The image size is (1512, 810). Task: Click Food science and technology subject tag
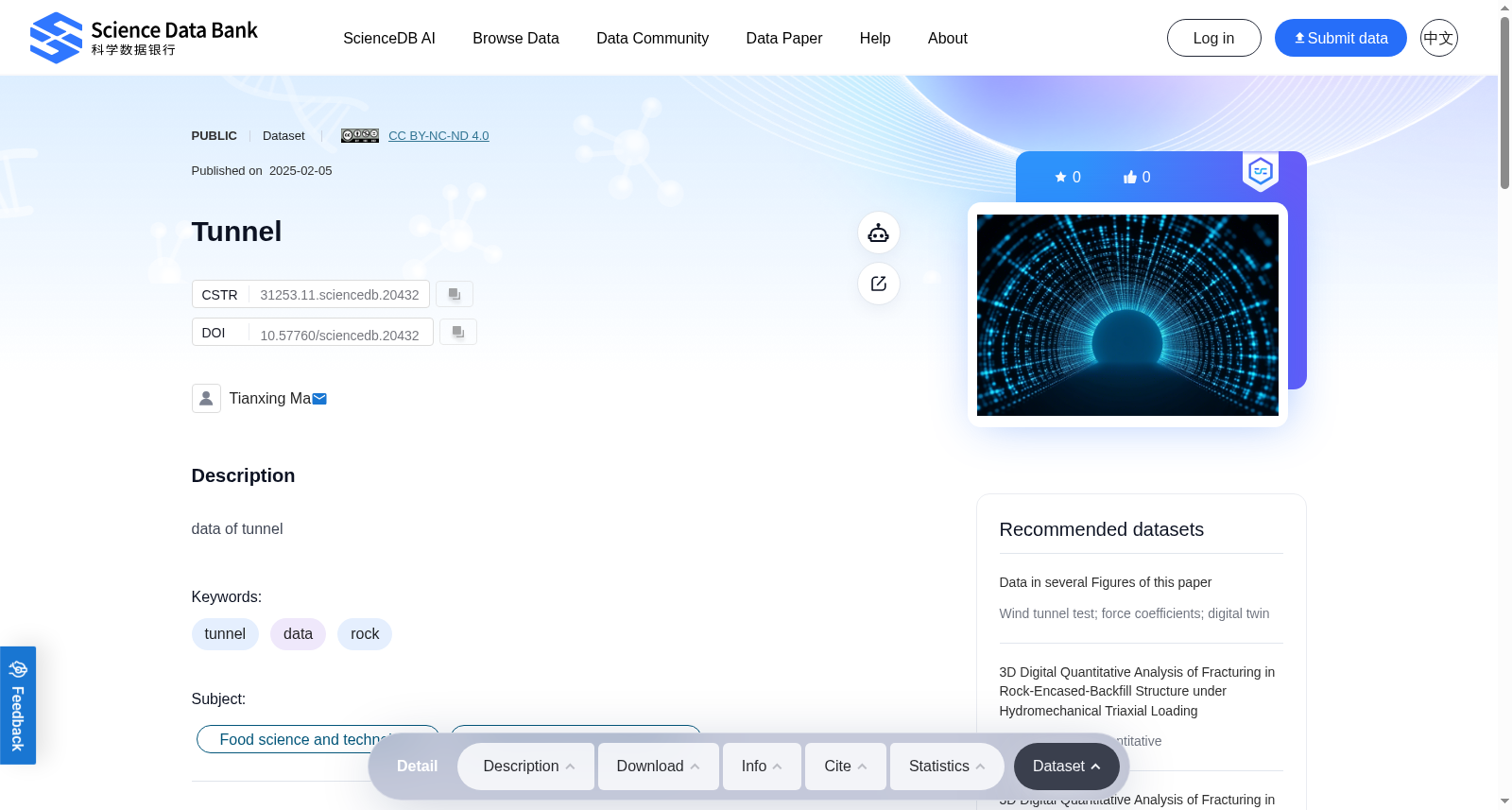(318, 739)
